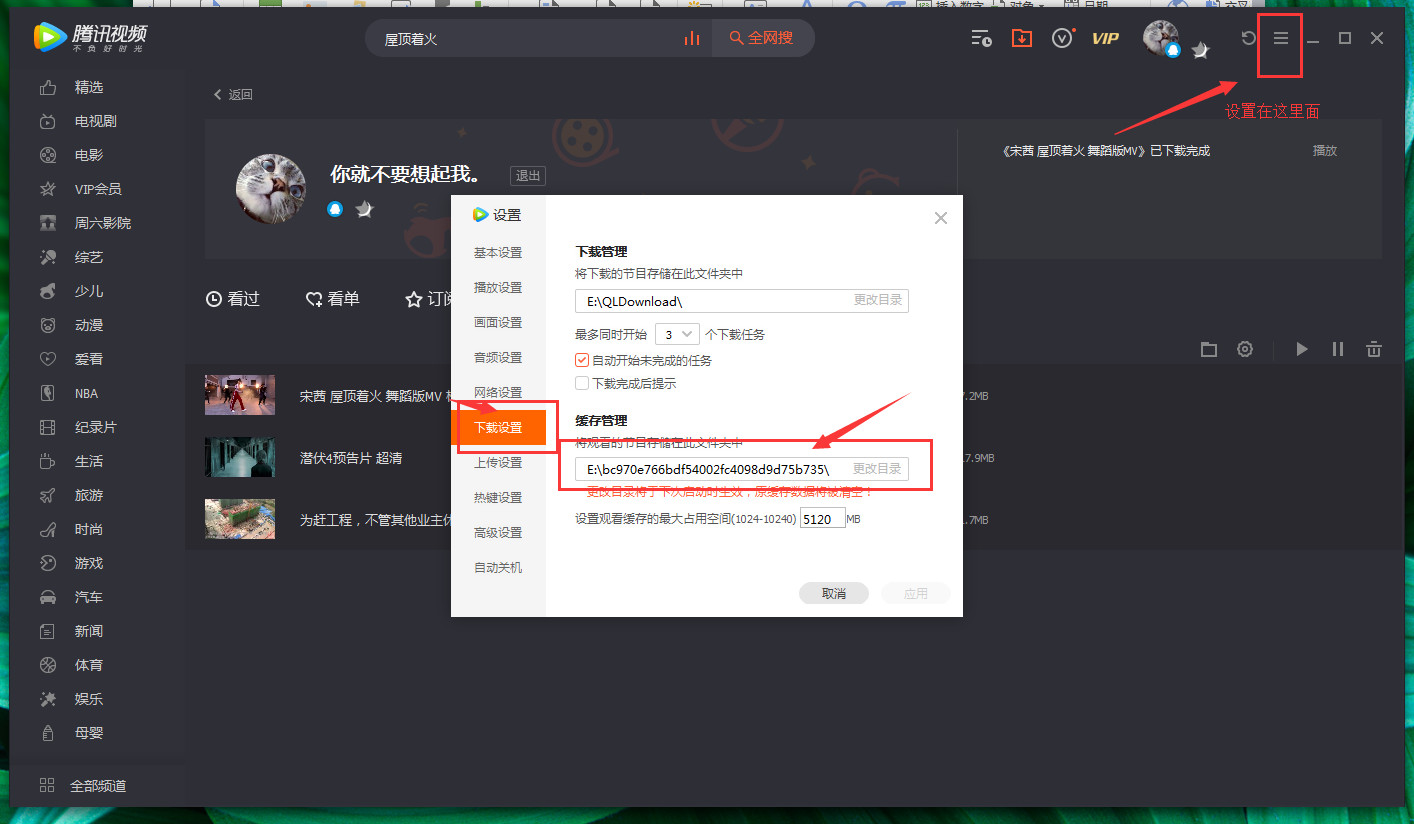The image size is (1414, 824).
Task: Select the VIP icon in the top bar
Action: (1105, 38)
